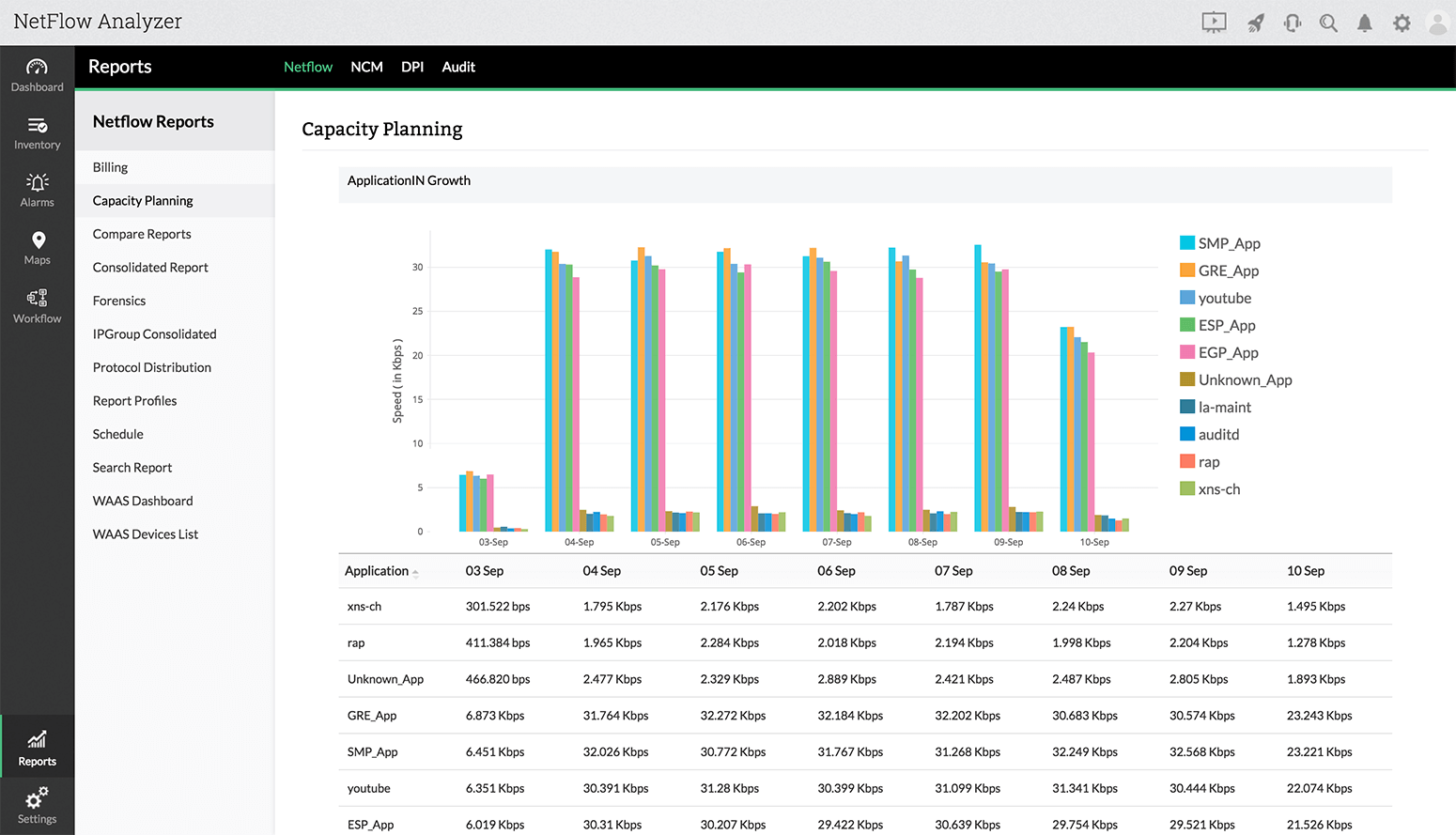Open the Workflow section
The image size is (1456, 835).
[x=37, y=306]
